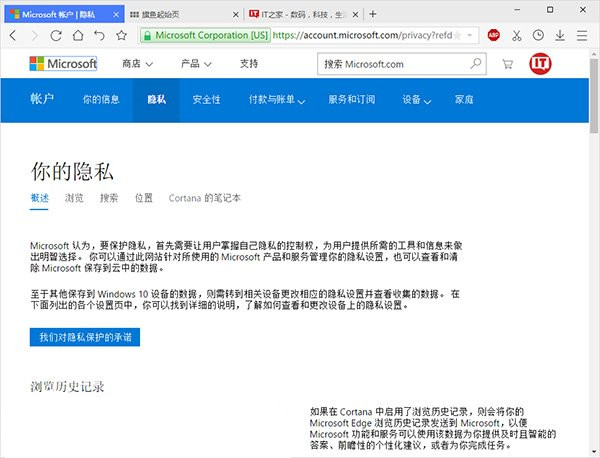
Task: Click the URL text in the address bar
Action: [x=362, y=36]
